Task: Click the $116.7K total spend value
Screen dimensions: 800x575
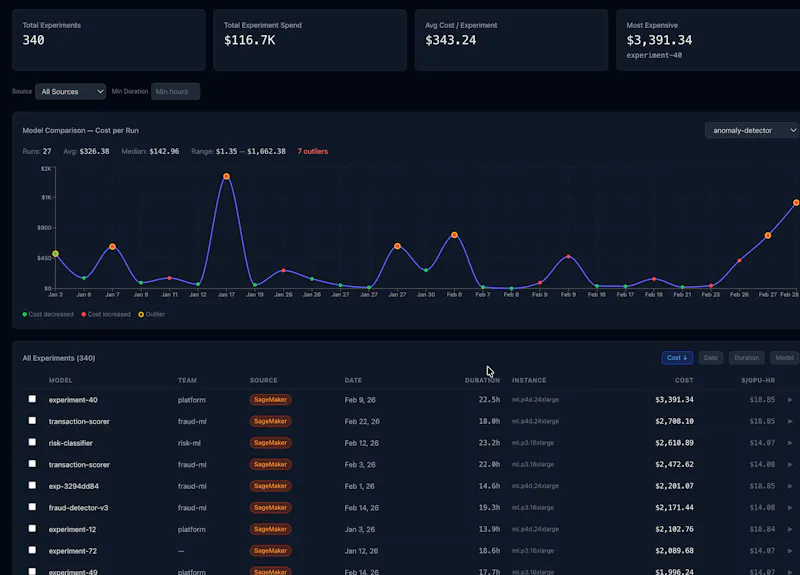Action: pyautogui.click(x=249, y=40)
